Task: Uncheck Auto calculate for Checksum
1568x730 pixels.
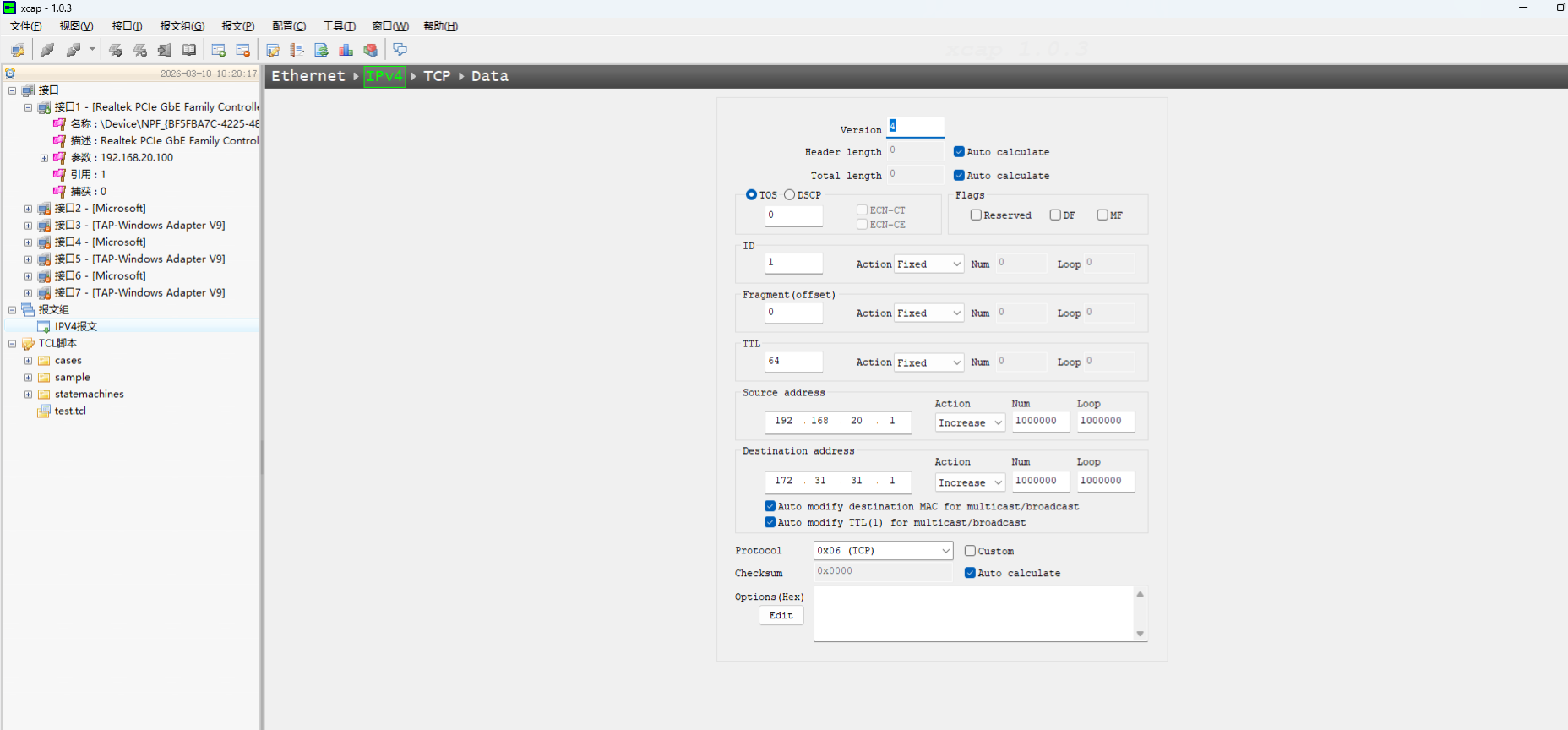Action: pos(970,573)
